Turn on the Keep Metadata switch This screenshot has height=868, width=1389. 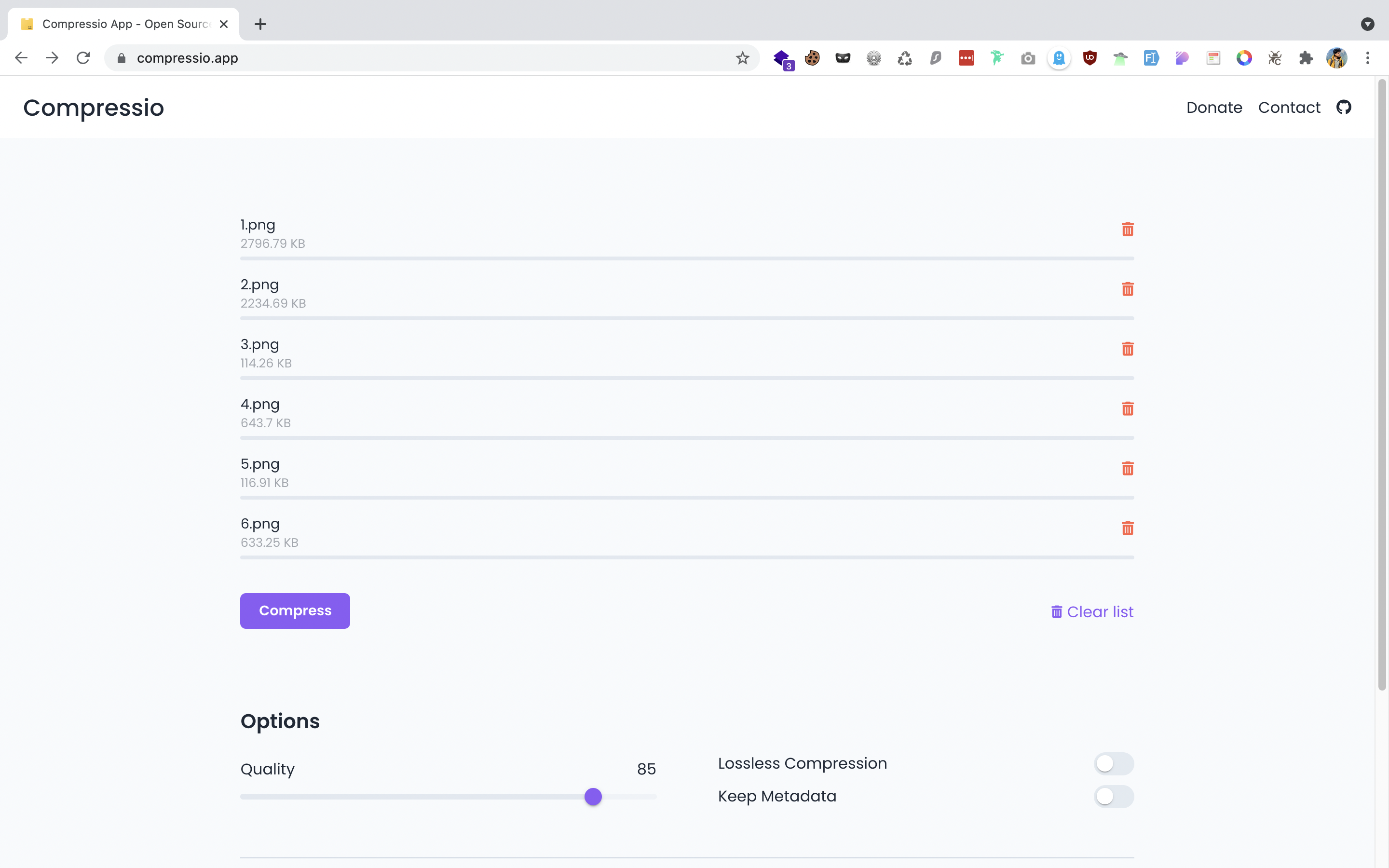pyautogui.click(x=1114, y=796)
